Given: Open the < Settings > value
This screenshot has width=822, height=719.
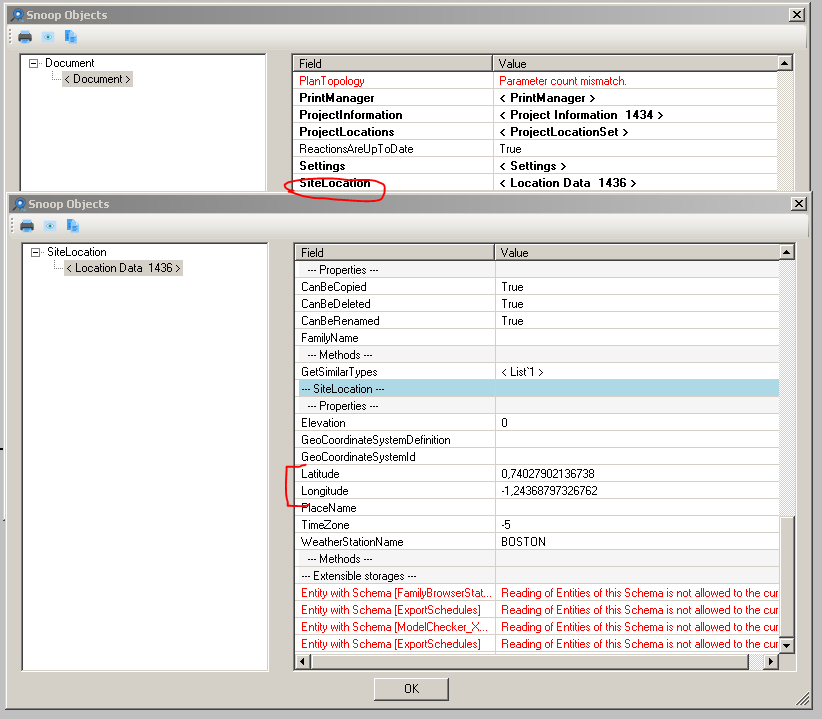Looking at the screenshot, I should point(533,166).
